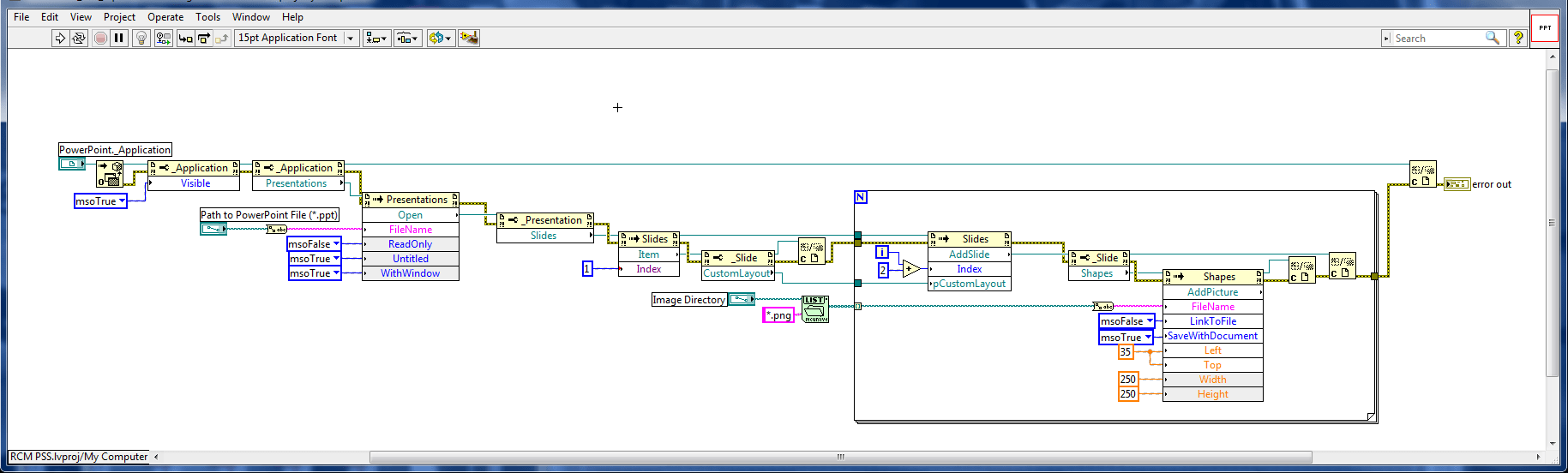The height and width of the screenshot is (473, 1568).
Task: Open msoFalse enum wired to LinkToFile
Action: (x=1126, y=321)
